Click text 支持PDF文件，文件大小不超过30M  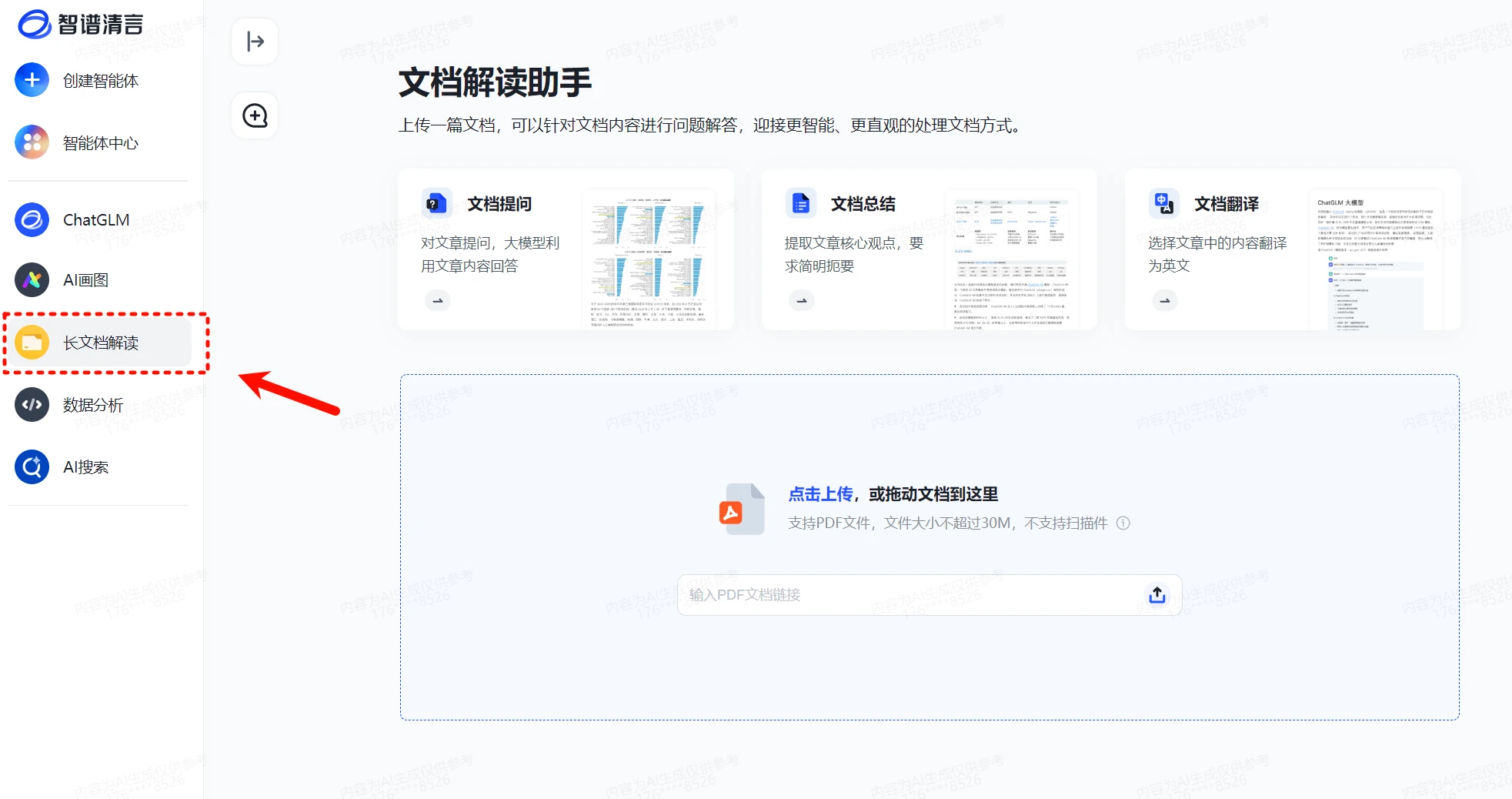(x=899, y=523)
